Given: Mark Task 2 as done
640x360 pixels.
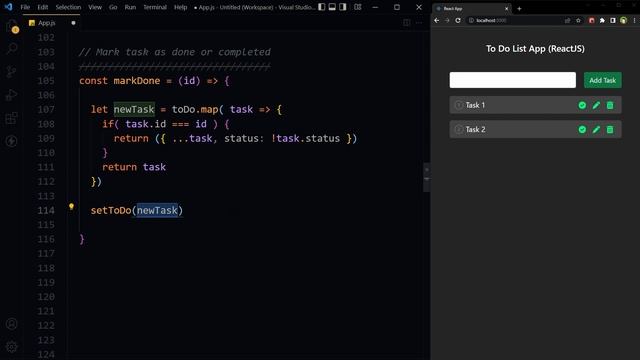Looking at the screenshot, I should [x=582, y=129].
